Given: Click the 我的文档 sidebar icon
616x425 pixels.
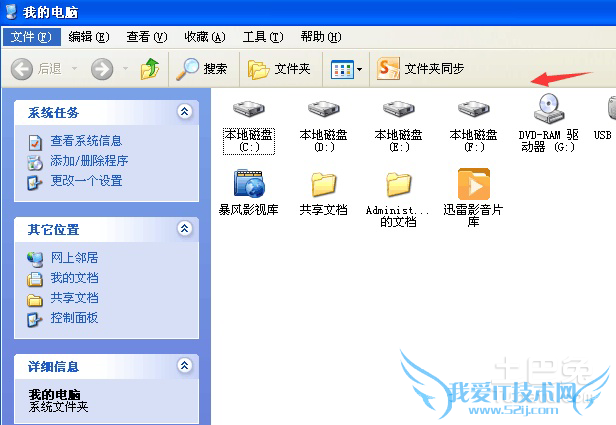Looking at the screenshot, I should 35,279.
